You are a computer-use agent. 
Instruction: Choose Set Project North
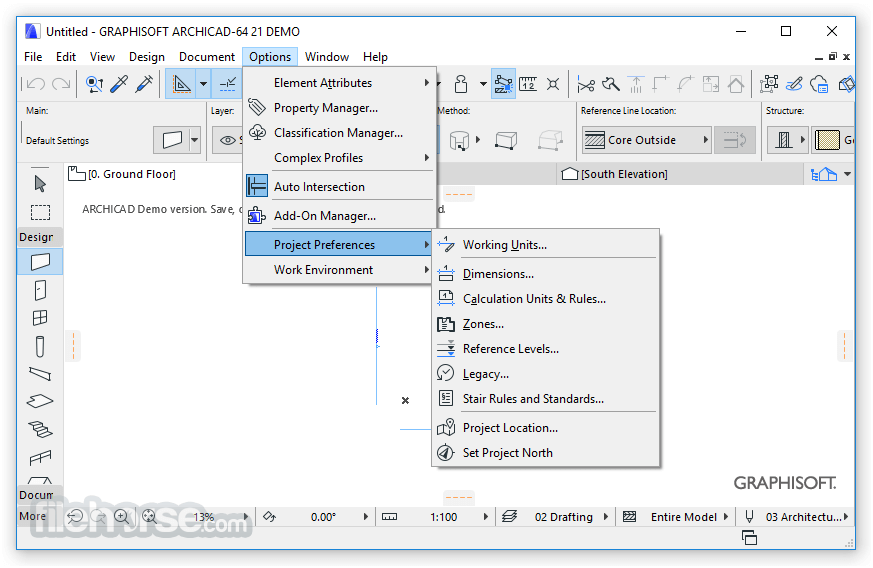point(546,453)
